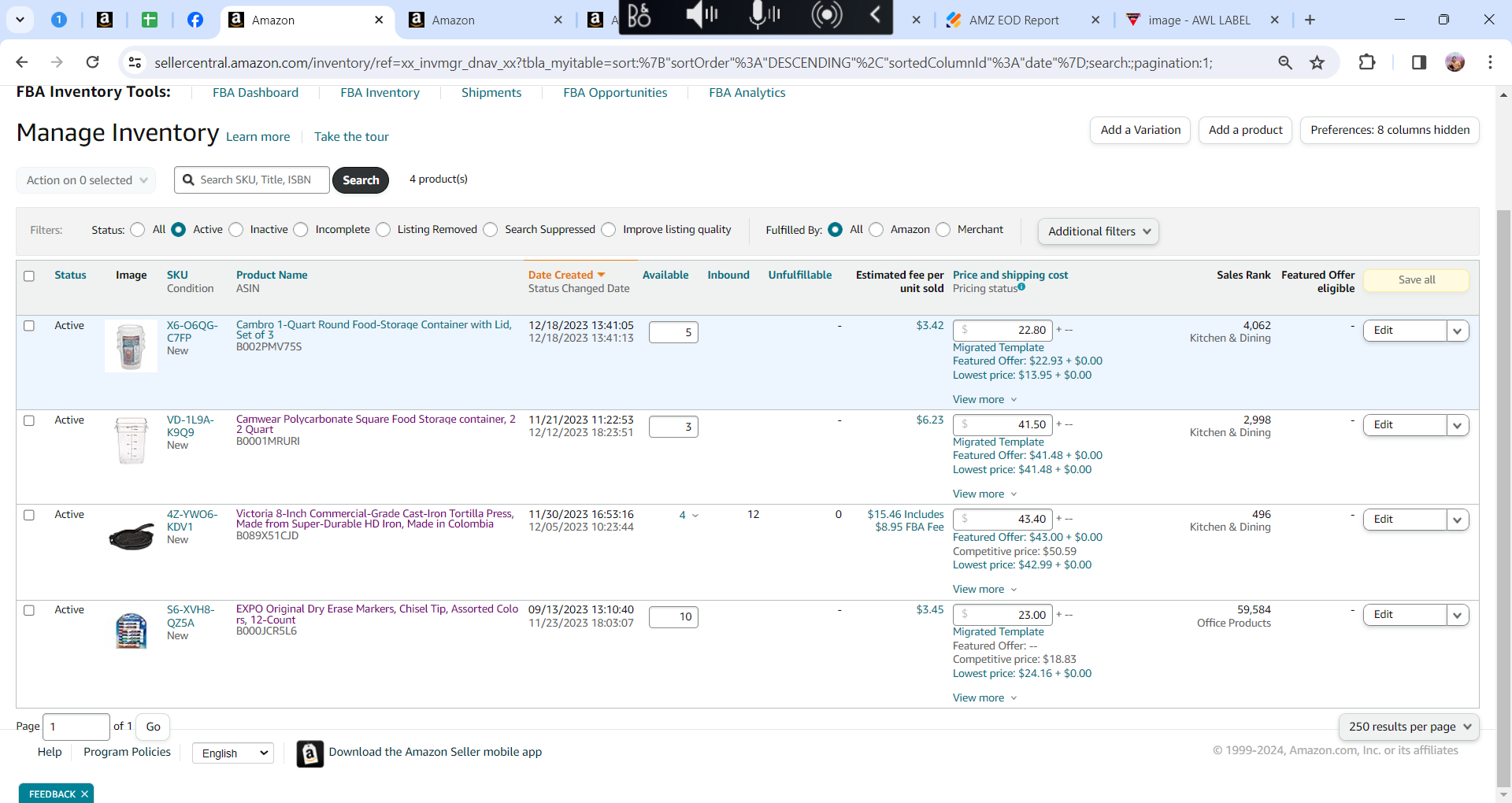Click the Pricing status info icon

pyautogui.click(x=1021, y=287)
